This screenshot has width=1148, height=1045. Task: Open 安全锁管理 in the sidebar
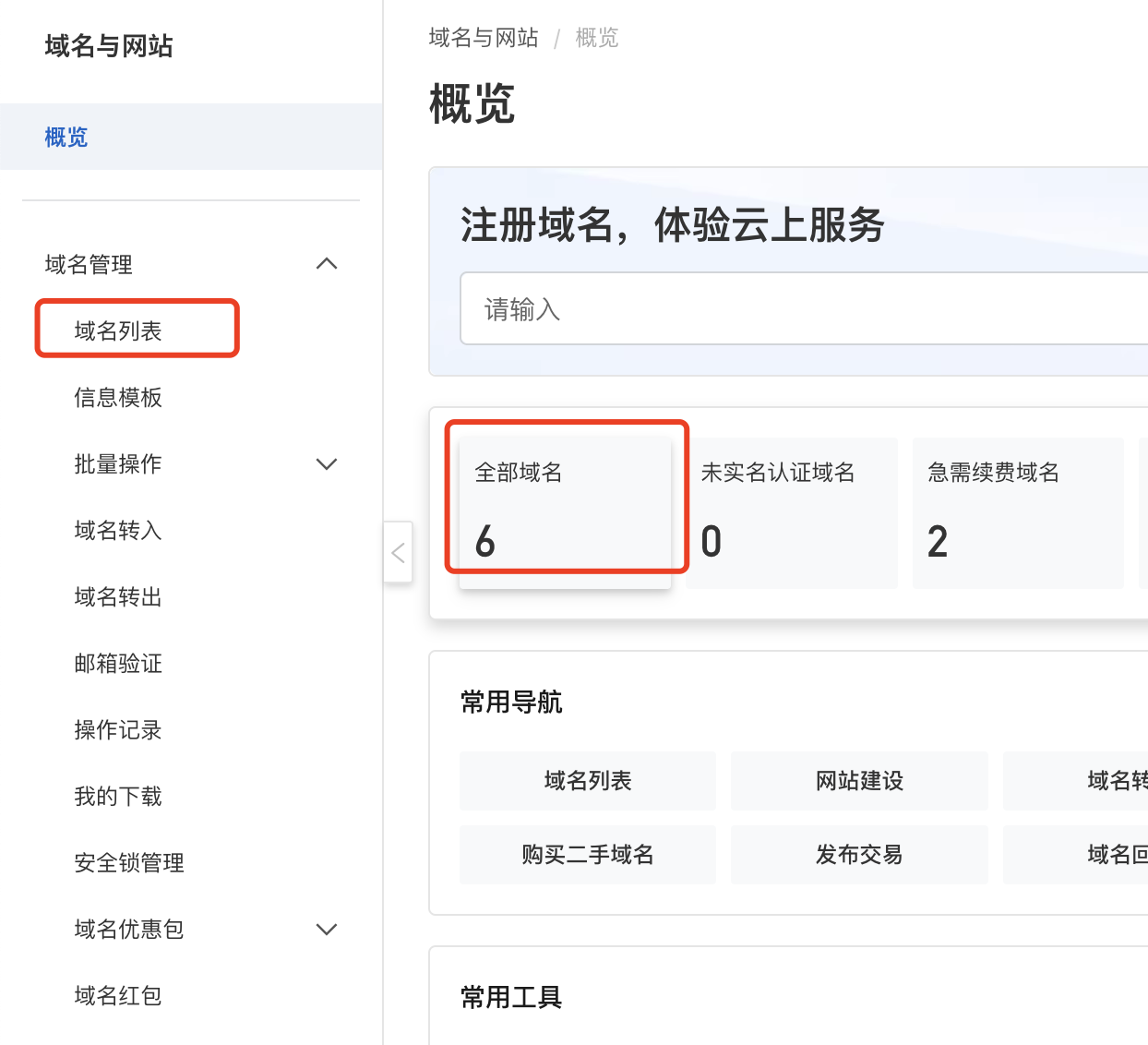[x=129, y=863]
